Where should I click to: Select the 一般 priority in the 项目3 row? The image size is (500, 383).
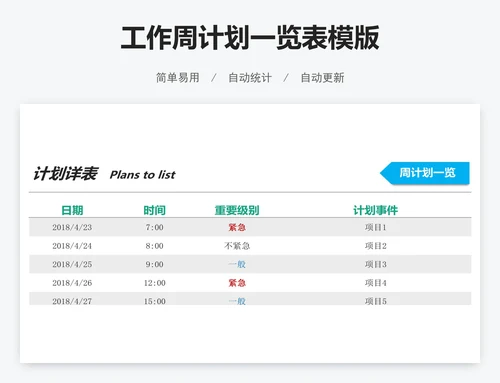point(237,264)
